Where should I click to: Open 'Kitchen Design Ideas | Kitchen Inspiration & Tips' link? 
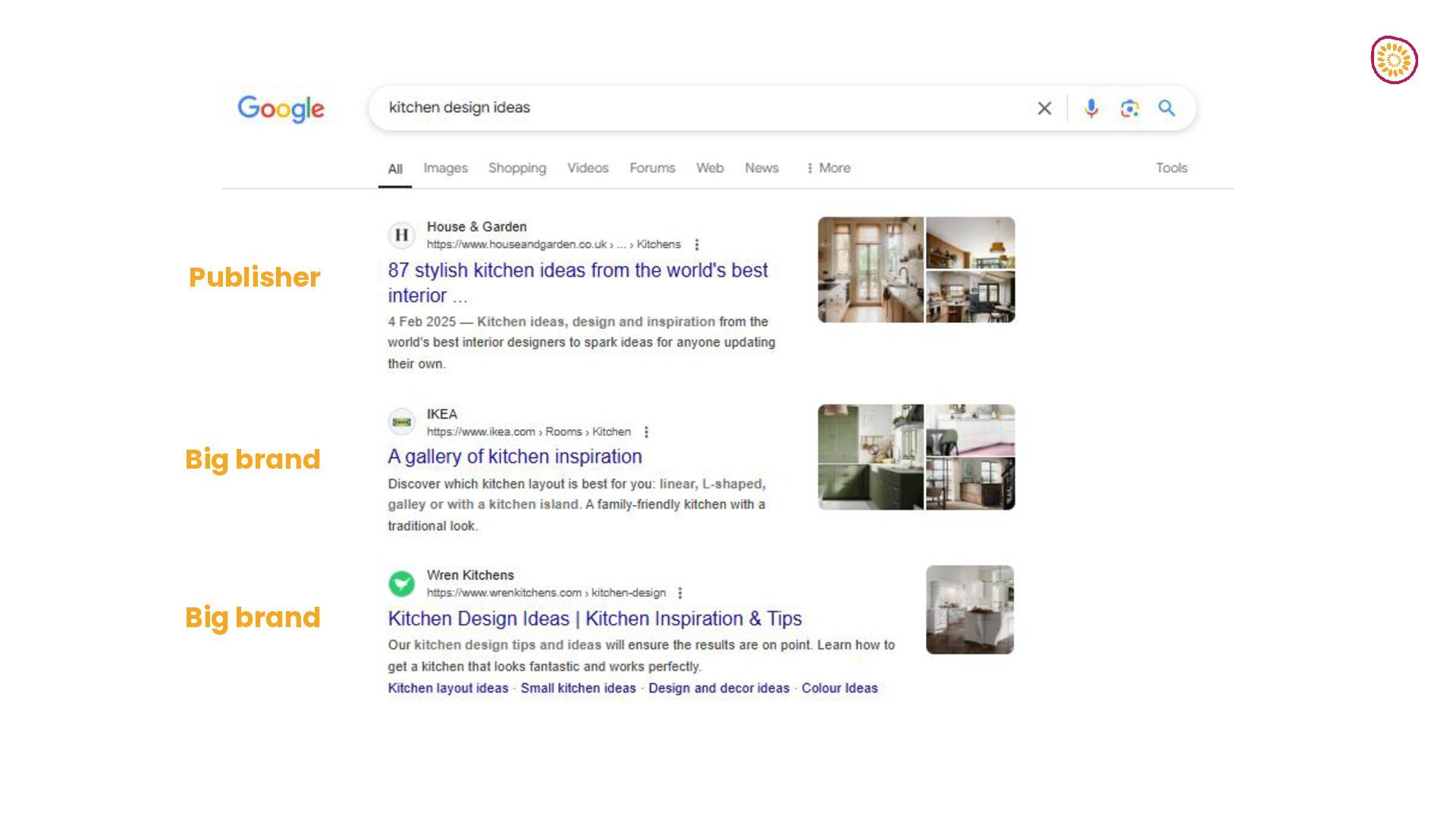595,619
